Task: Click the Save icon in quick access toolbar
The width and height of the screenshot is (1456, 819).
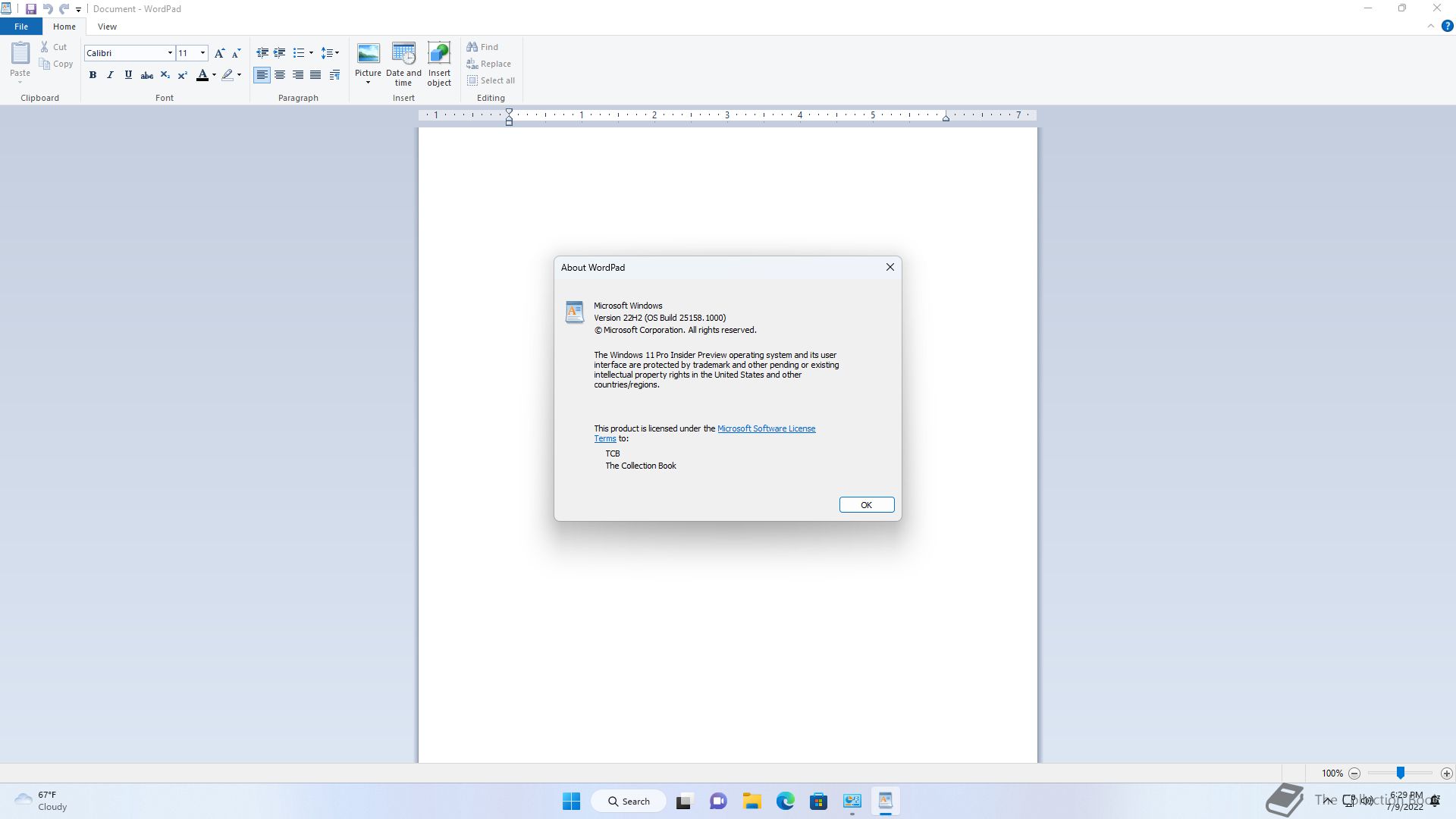Action: 31,9
